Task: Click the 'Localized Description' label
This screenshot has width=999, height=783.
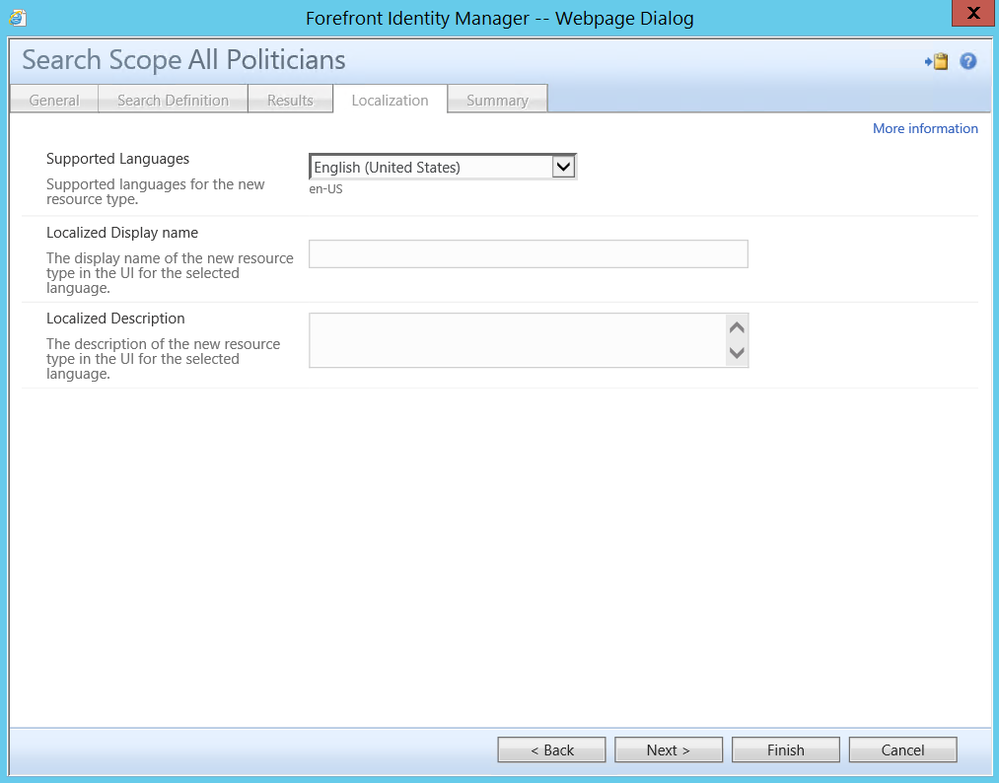Action: [x=115, y=318]
